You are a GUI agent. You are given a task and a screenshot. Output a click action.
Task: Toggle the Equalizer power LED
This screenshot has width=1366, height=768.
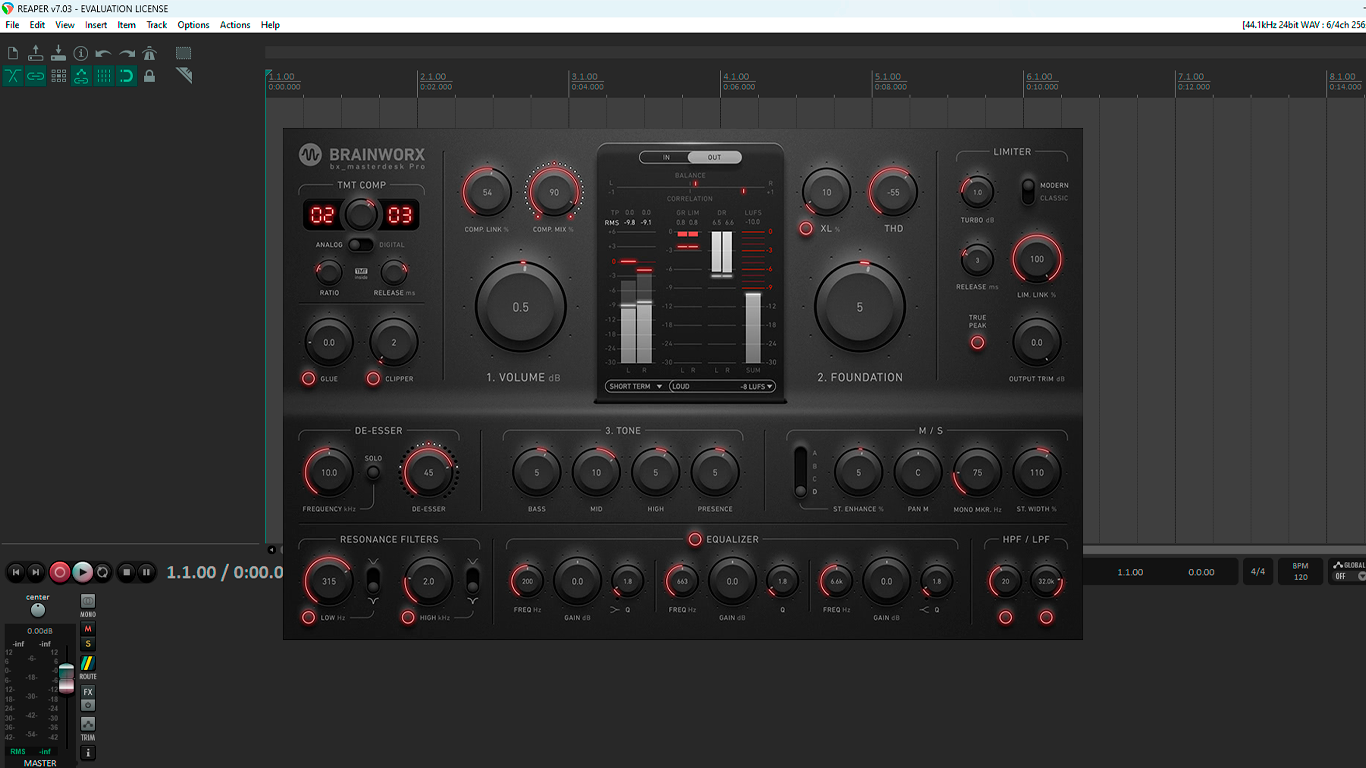click(x=695, y=539)
